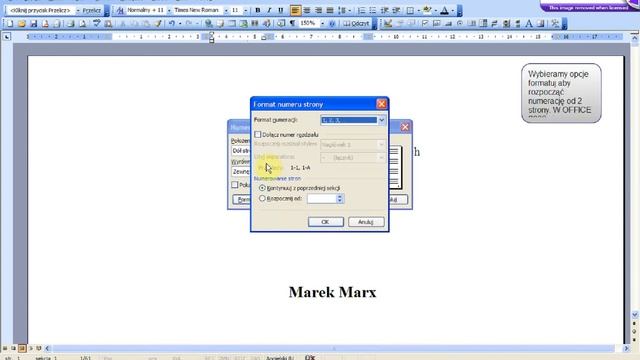The image size is (640, 360).
Task: Click the font color A icon
Action: 444,10
